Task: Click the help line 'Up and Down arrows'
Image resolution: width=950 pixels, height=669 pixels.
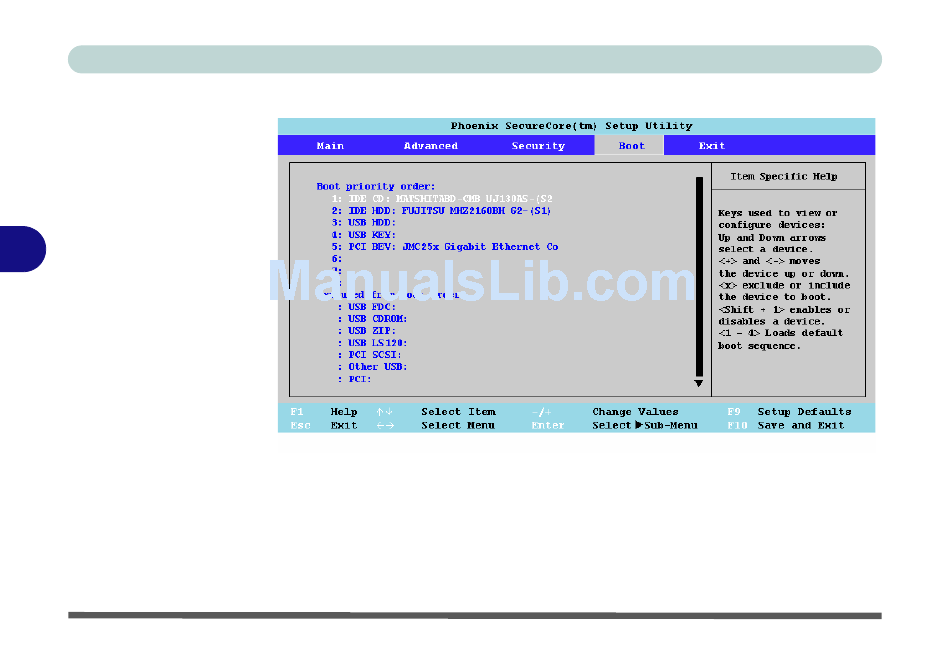Action: (x=772, y=238)
